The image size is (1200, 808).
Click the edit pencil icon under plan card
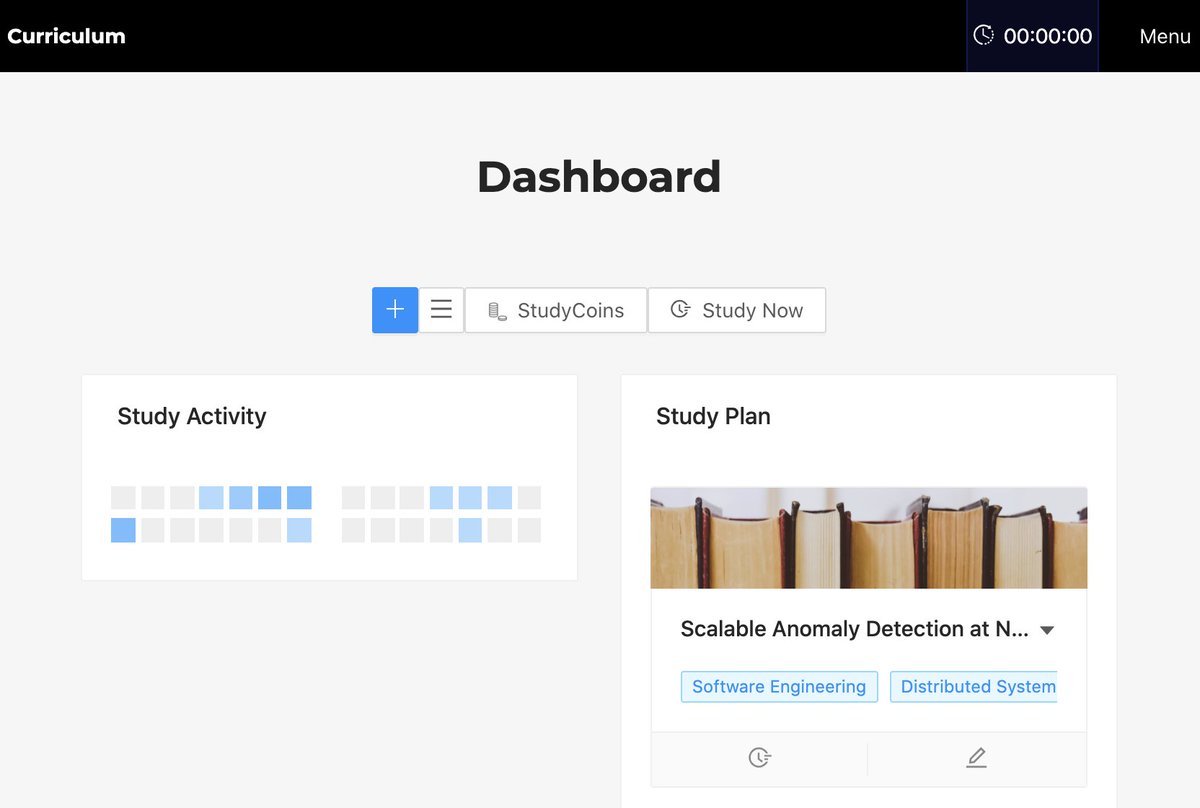(977, 758)
